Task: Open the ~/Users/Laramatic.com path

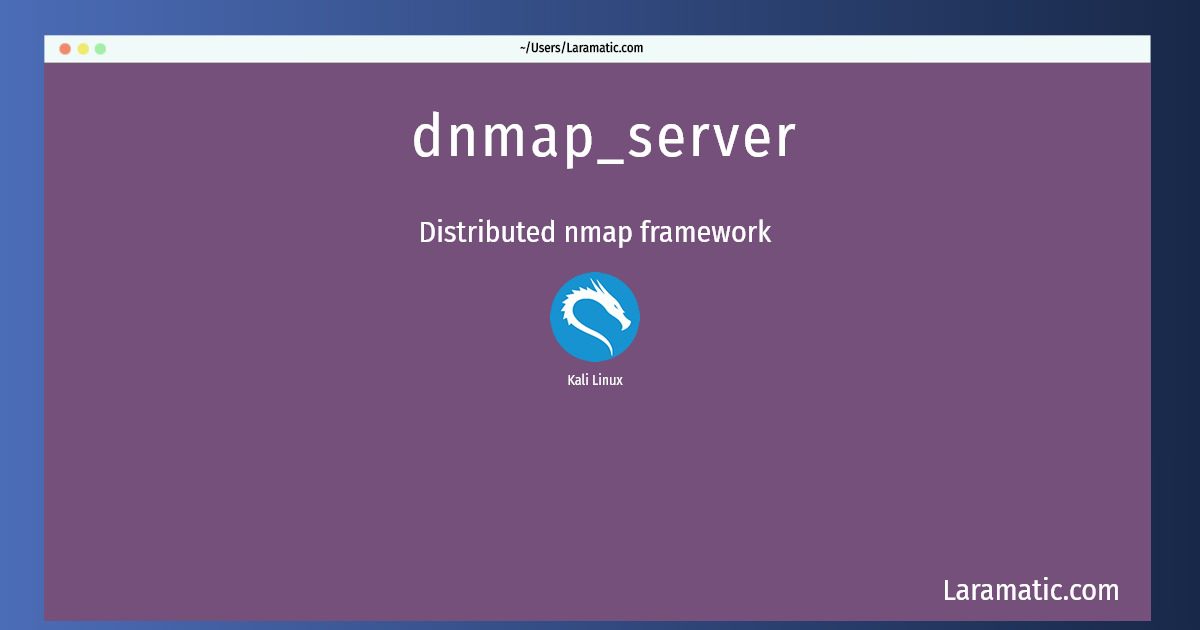Action: pyautogui.click(x=580, y=47)
